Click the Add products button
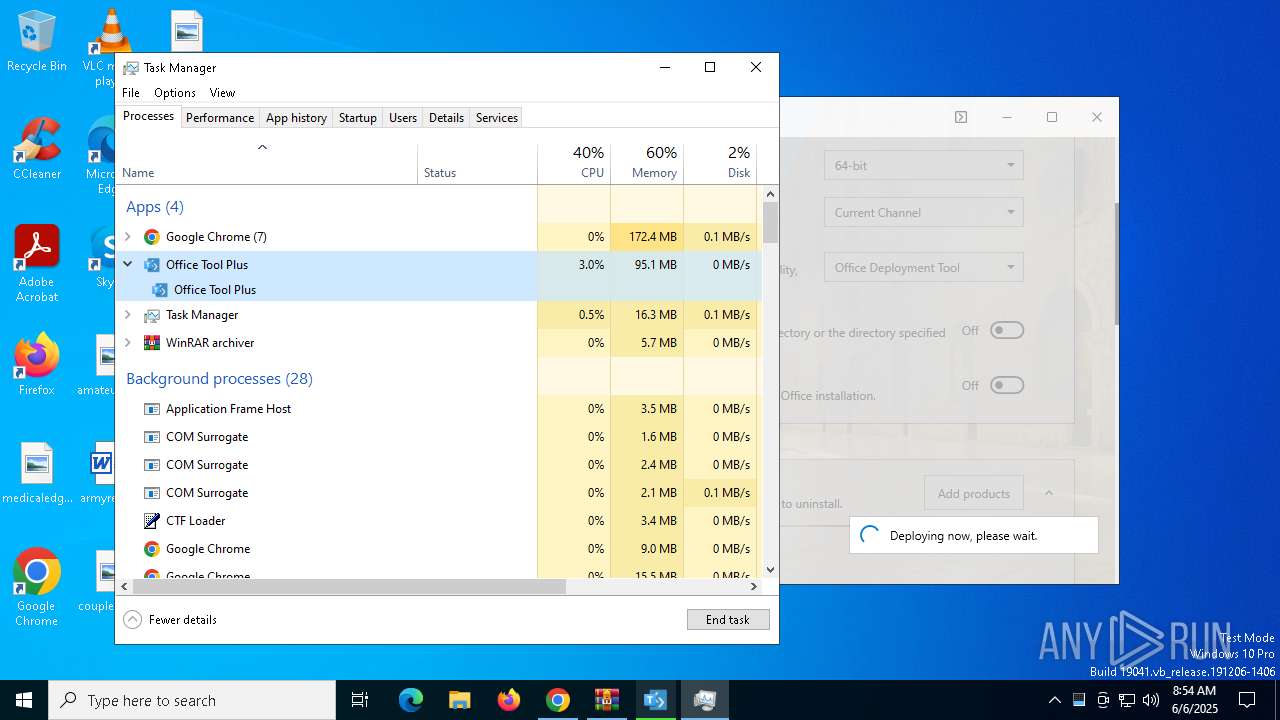The image size is (1280, 720). click(x=973, y=493)
